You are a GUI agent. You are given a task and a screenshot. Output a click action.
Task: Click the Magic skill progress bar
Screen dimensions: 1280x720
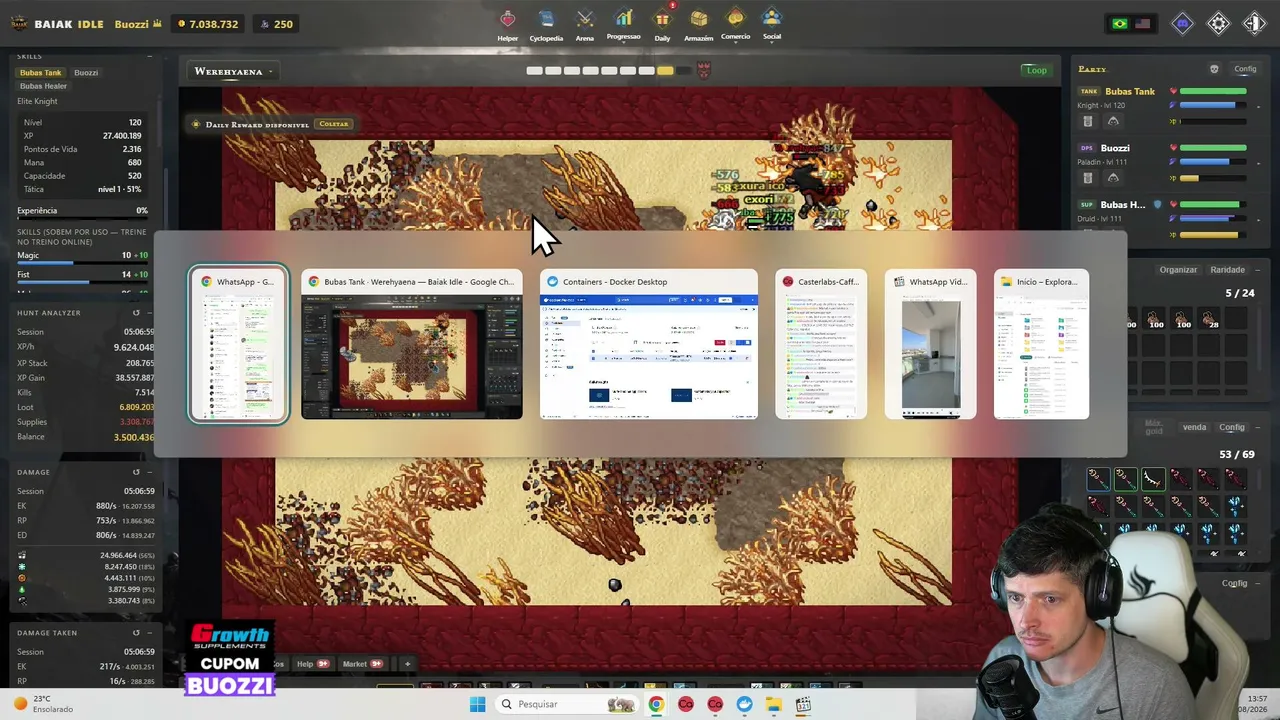pyautogui.click(x=82, y=264)
